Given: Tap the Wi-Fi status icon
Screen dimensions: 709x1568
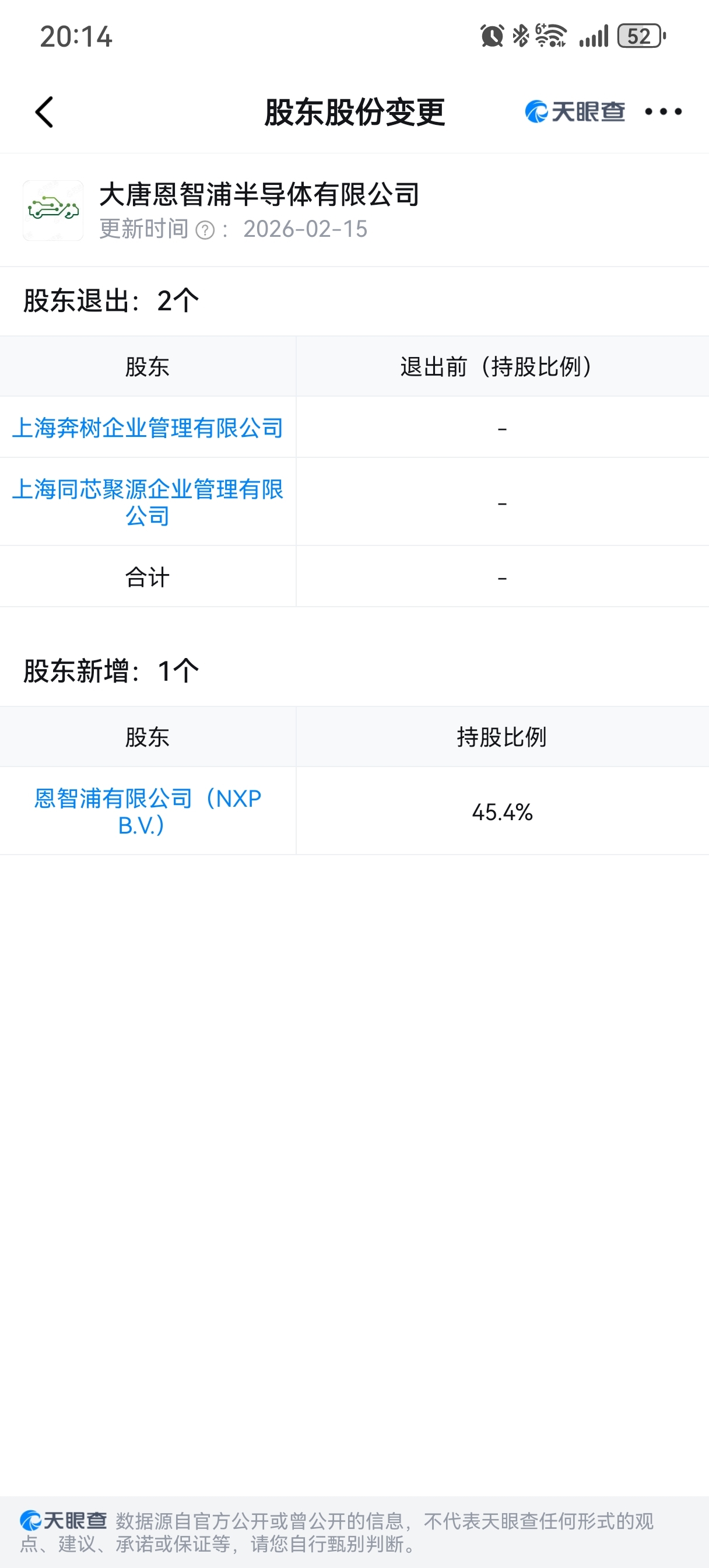Looking at the screenshot, I should point(551,36).
